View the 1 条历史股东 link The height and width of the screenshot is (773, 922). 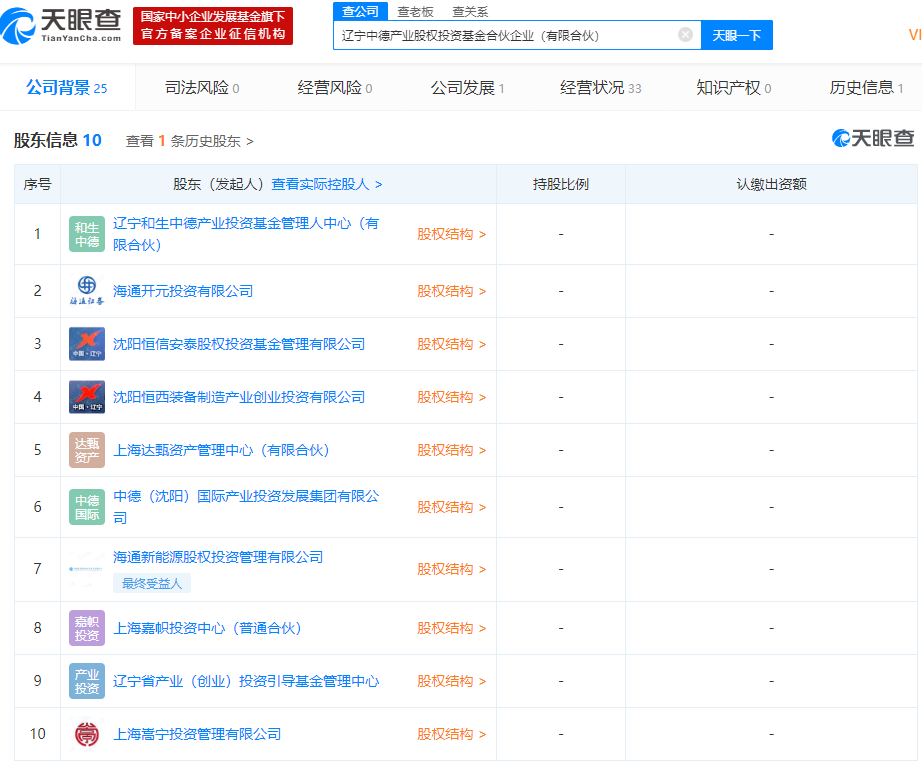189,141
